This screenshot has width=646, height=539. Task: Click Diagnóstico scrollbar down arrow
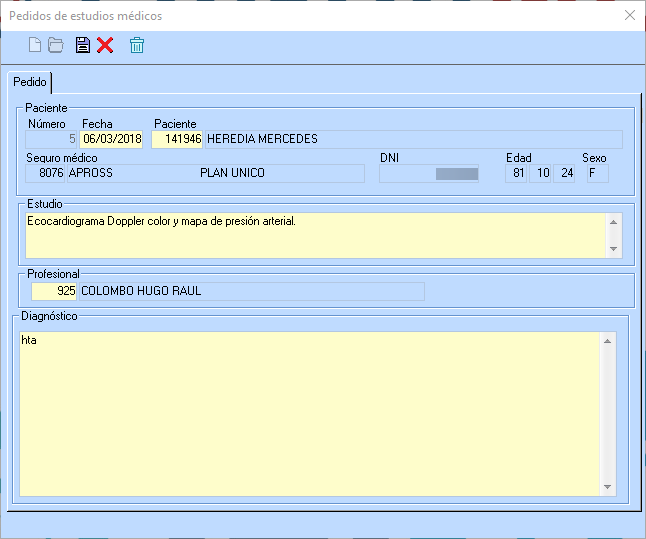608,487
